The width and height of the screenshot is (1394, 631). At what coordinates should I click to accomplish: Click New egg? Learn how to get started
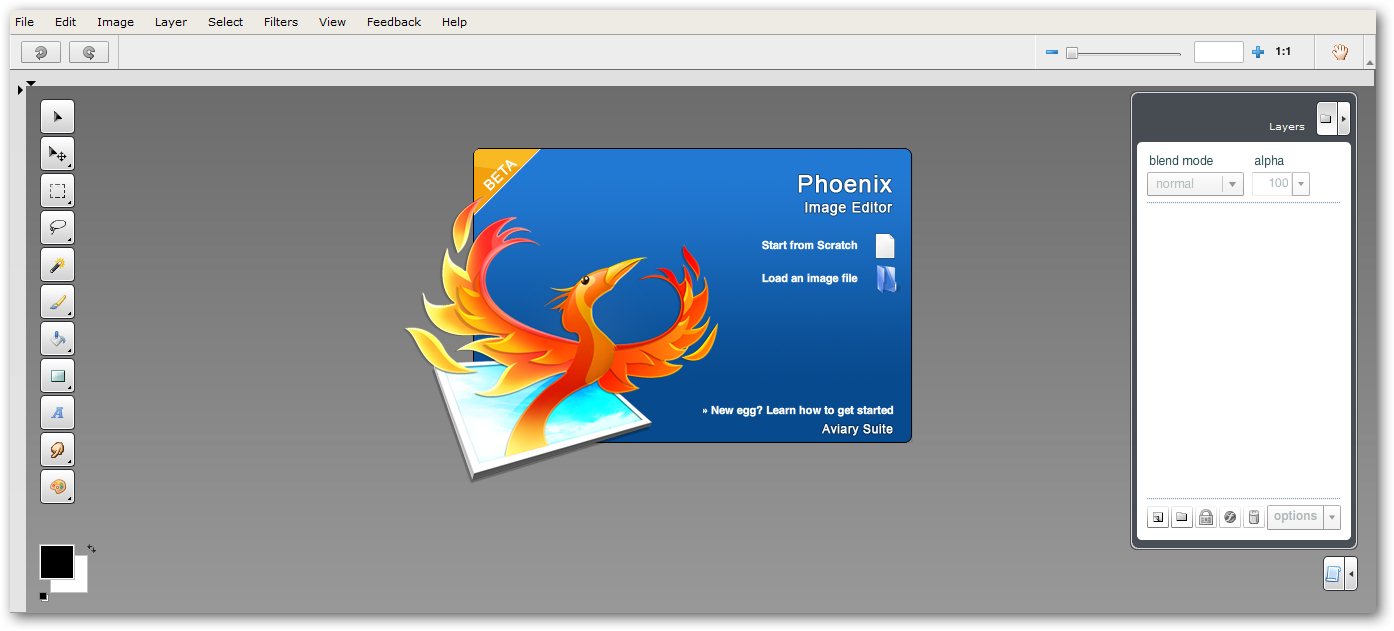(x=797, y=411)
